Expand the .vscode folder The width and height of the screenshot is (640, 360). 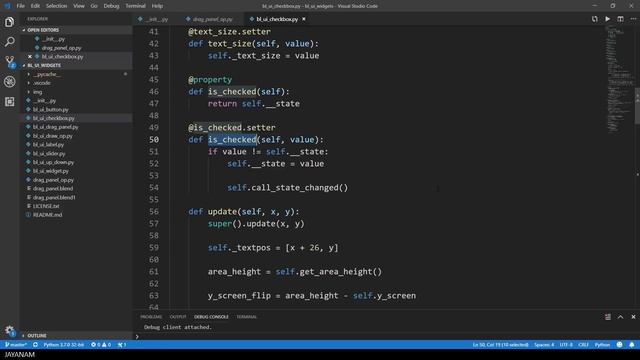42,83
